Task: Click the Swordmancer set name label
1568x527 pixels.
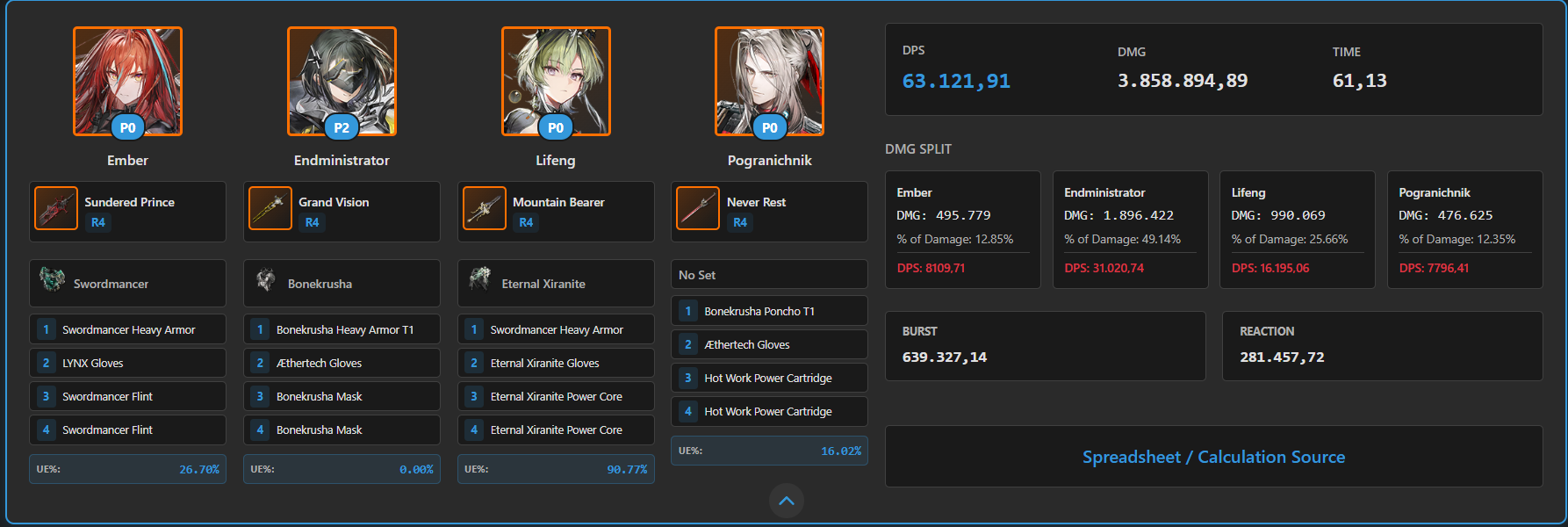Action: click(111, 284)
